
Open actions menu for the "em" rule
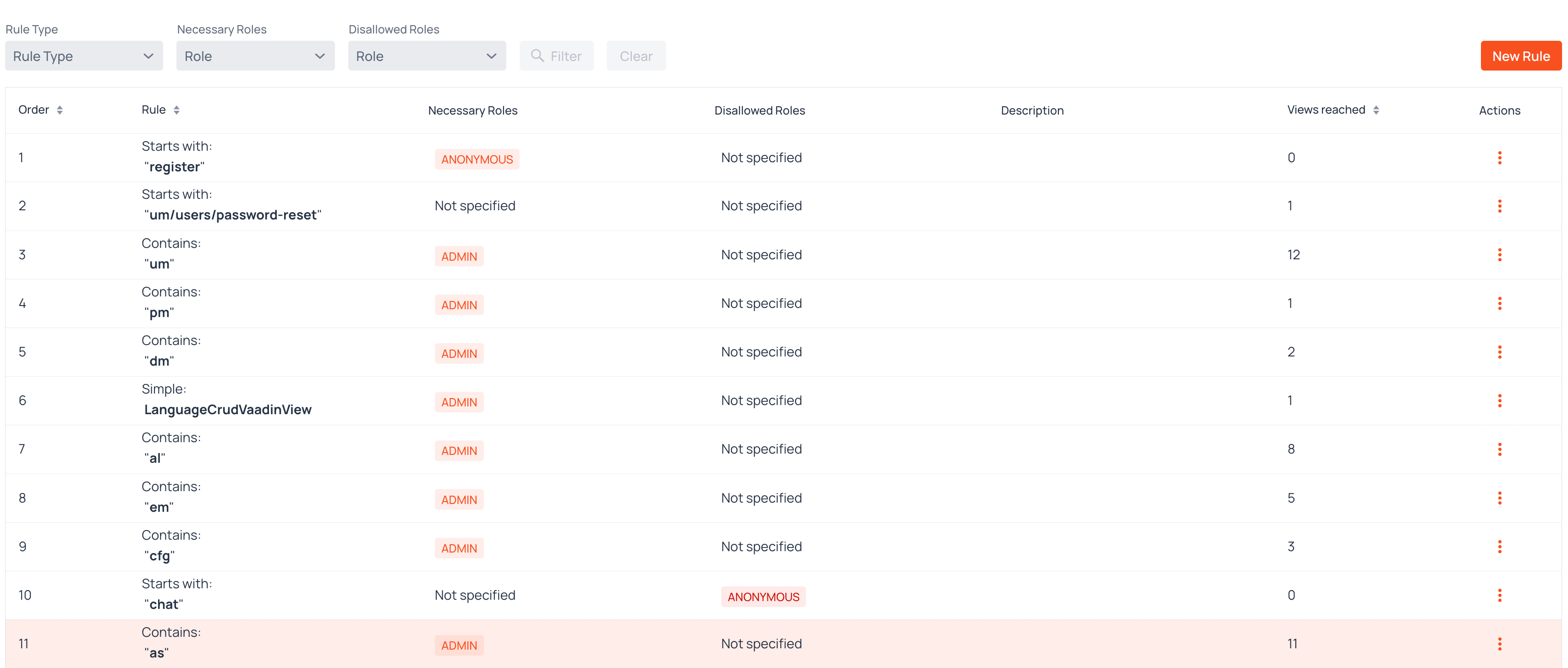click(1499, 498)
